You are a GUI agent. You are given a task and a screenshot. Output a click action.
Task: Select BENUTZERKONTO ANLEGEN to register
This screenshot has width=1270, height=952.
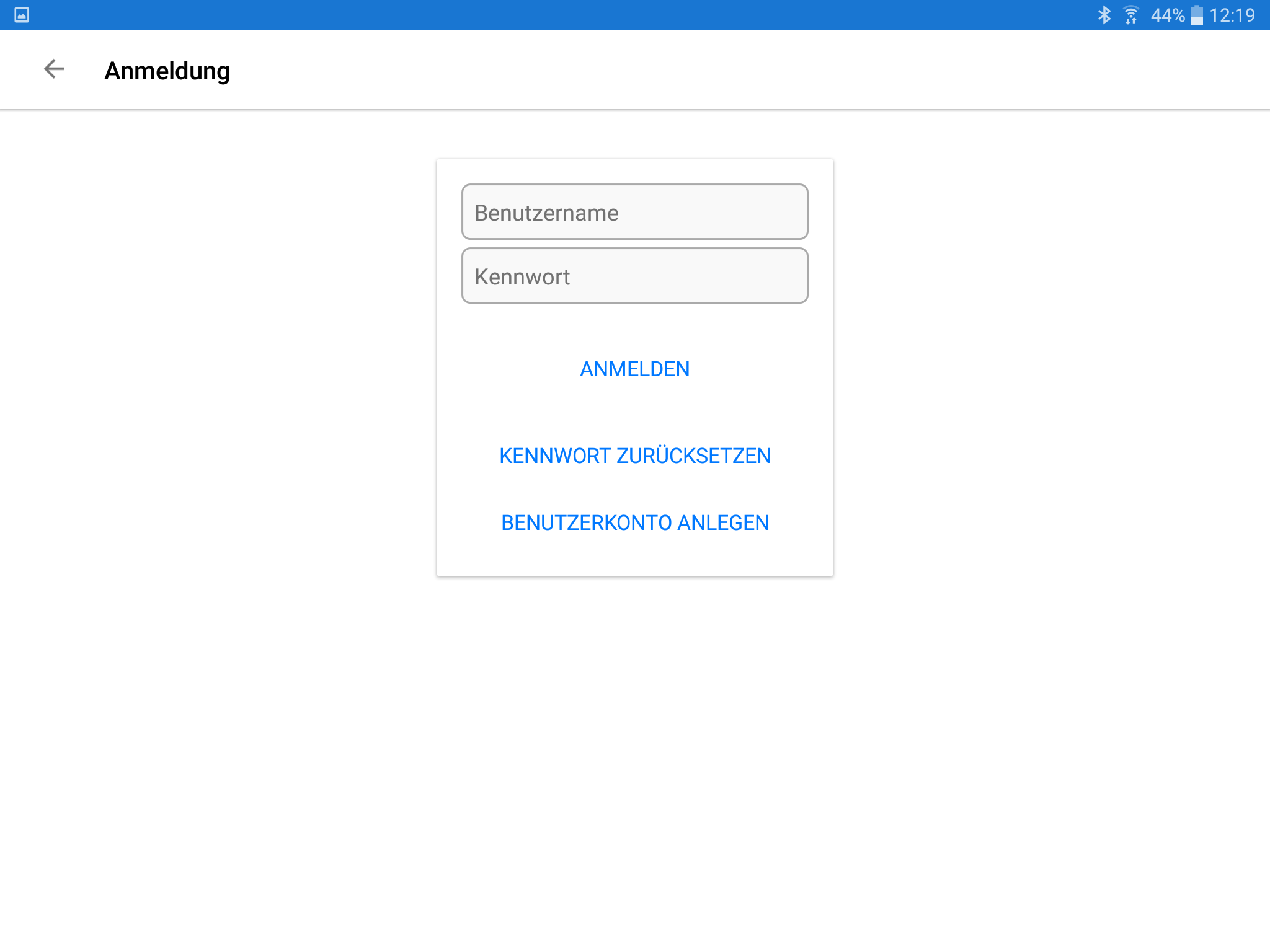(635, 522)
